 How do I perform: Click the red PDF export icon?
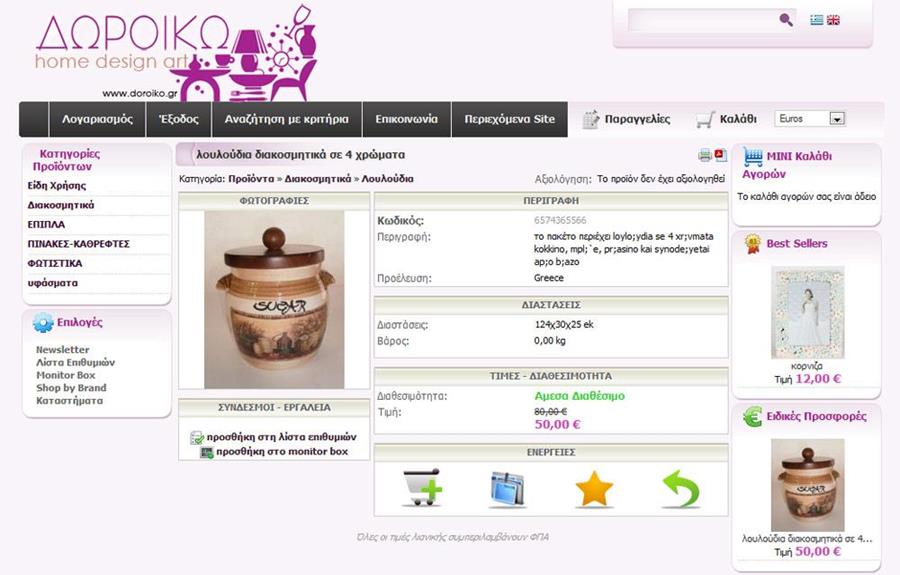pos(720,155)
